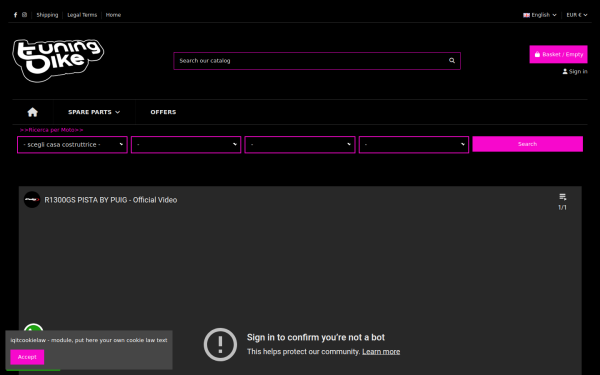This screenshot has width=600, height=375.
Task: Click the Tuning Bike logo
Action: tap(58, 60)
